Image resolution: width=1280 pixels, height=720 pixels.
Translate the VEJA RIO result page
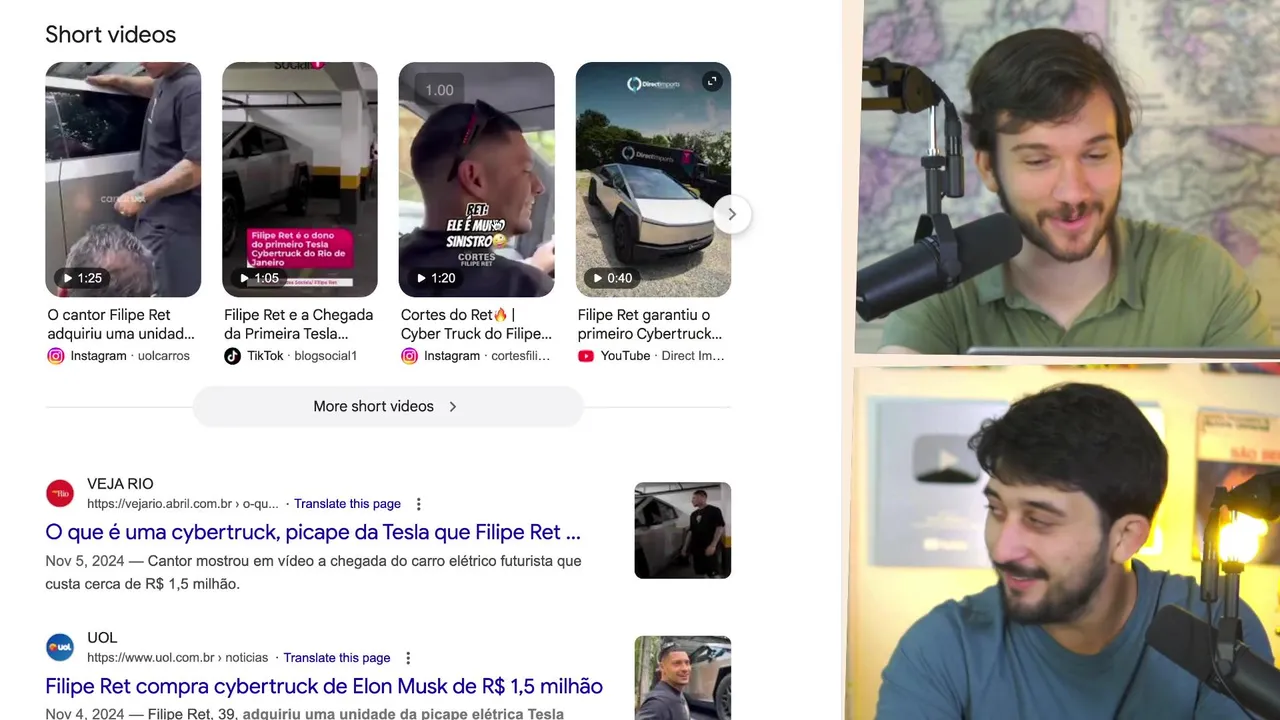tap(347, 504)
